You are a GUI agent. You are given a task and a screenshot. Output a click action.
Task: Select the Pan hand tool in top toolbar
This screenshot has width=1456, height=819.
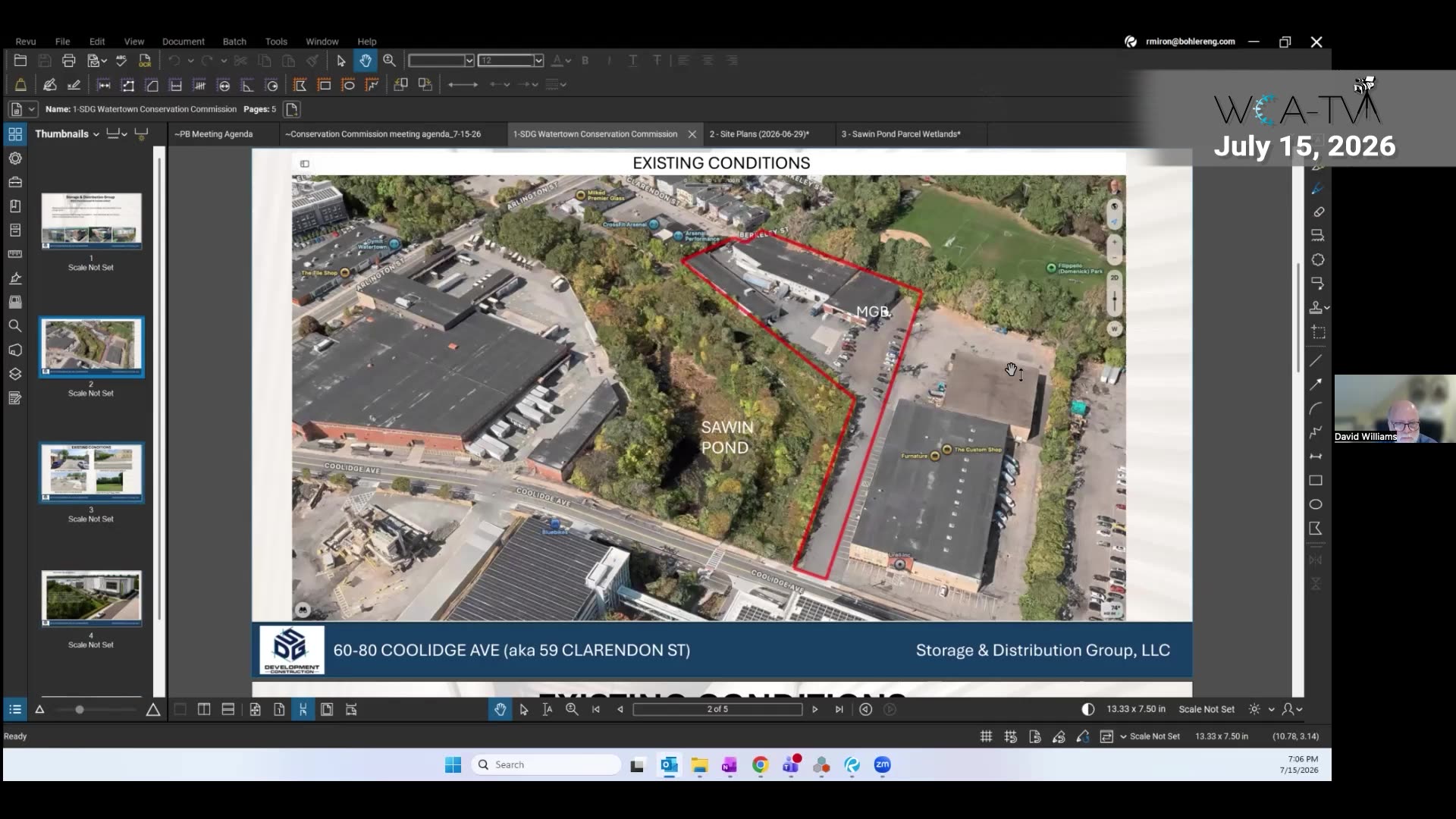[366, 61]
